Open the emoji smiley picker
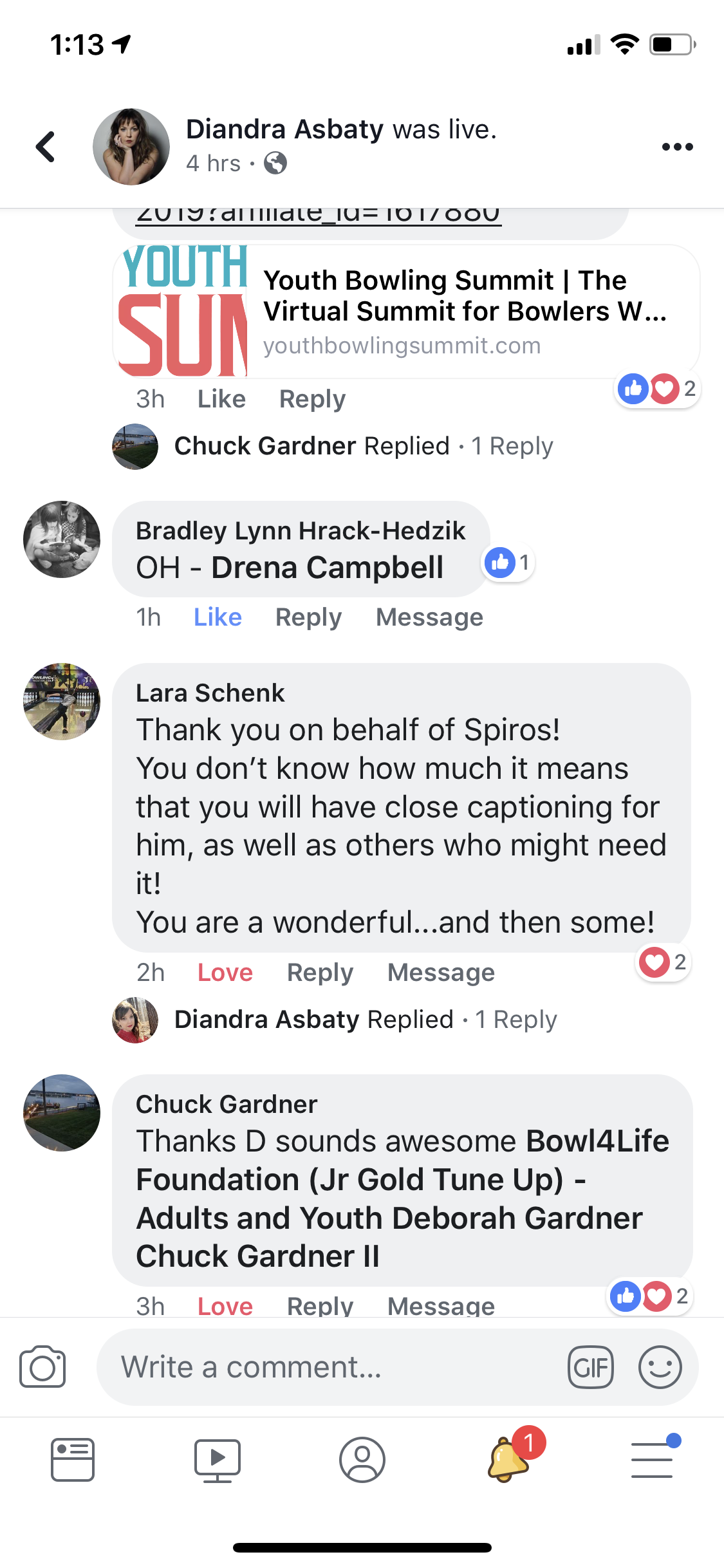This screenshot has width=724, height=1568. pyautogui.click(x=660, y=1367)
